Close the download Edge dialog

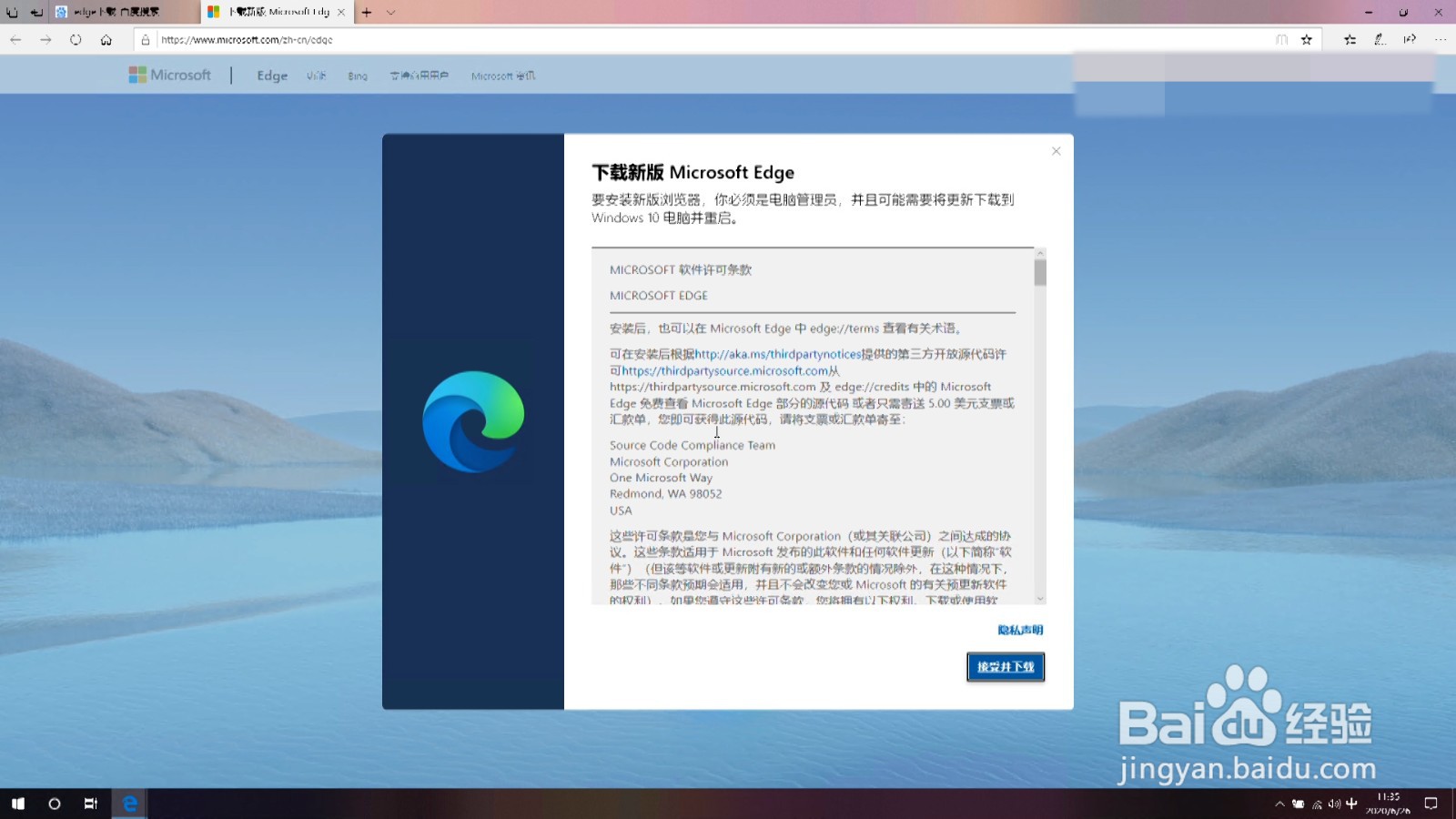[1056, 151]
